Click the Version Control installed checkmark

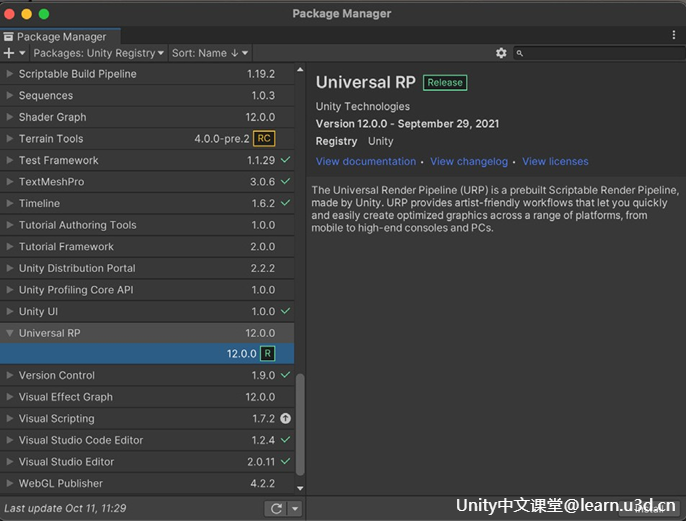pyautogui.click(x=285, y=375)
